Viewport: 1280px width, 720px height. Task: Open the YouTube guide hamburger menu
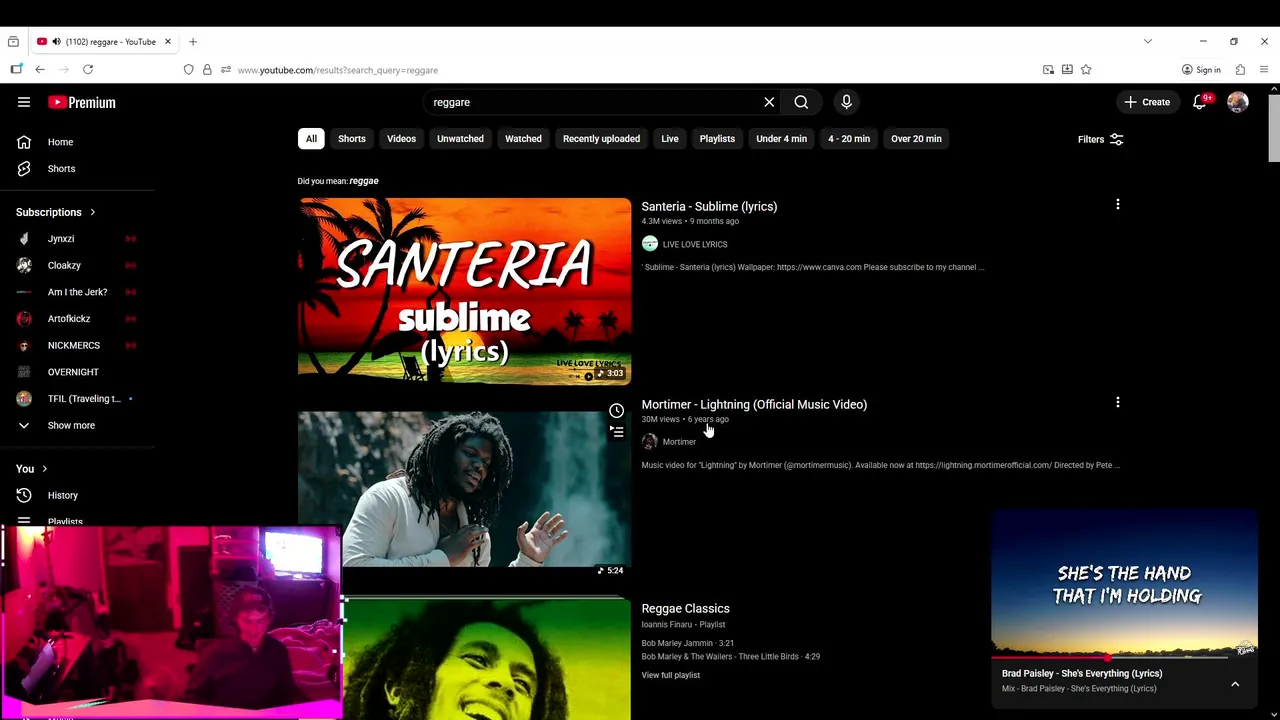(24, 102)
